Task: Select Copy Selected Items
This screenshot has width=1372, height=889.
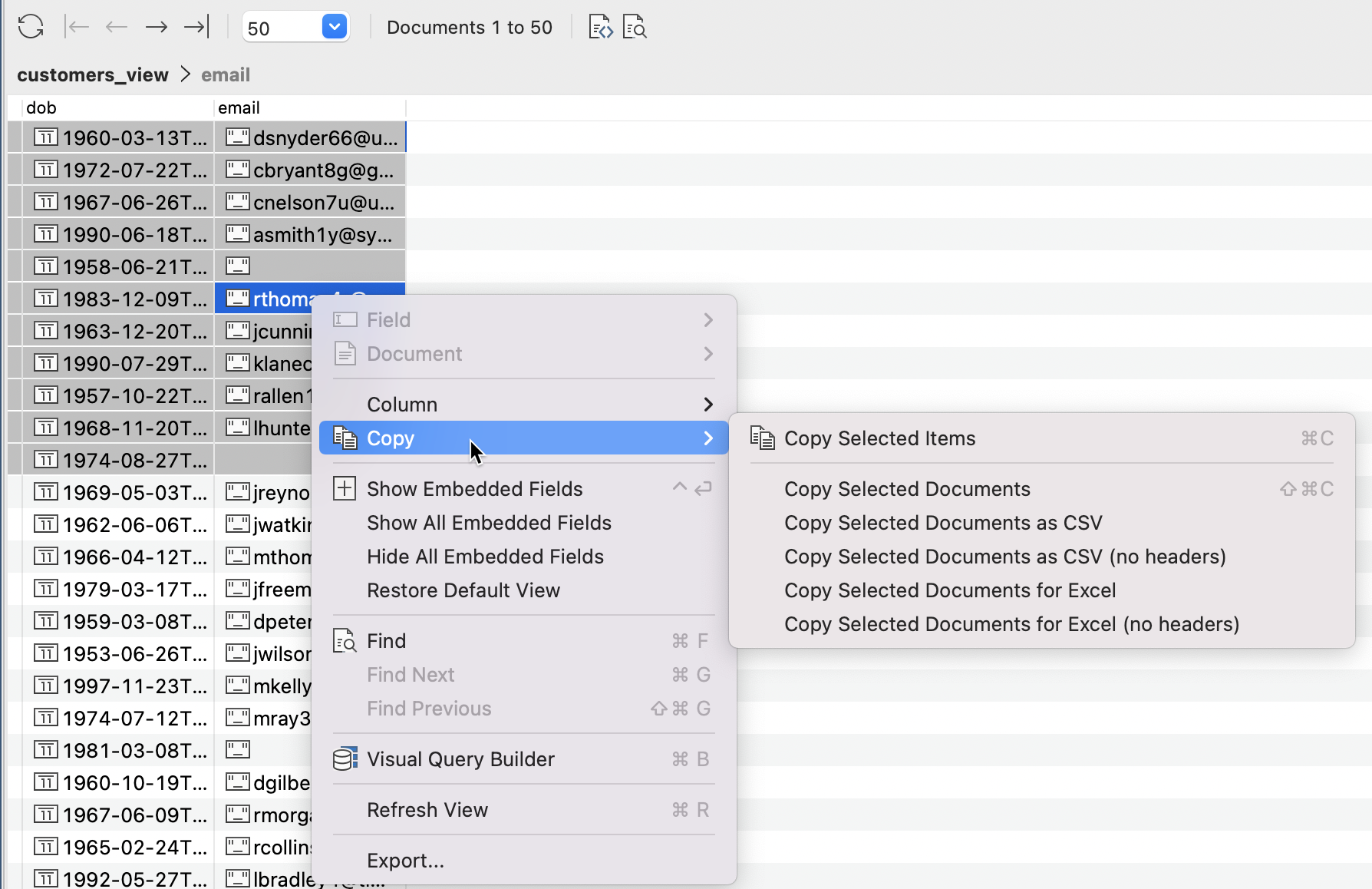Action: tap(879, 438)
